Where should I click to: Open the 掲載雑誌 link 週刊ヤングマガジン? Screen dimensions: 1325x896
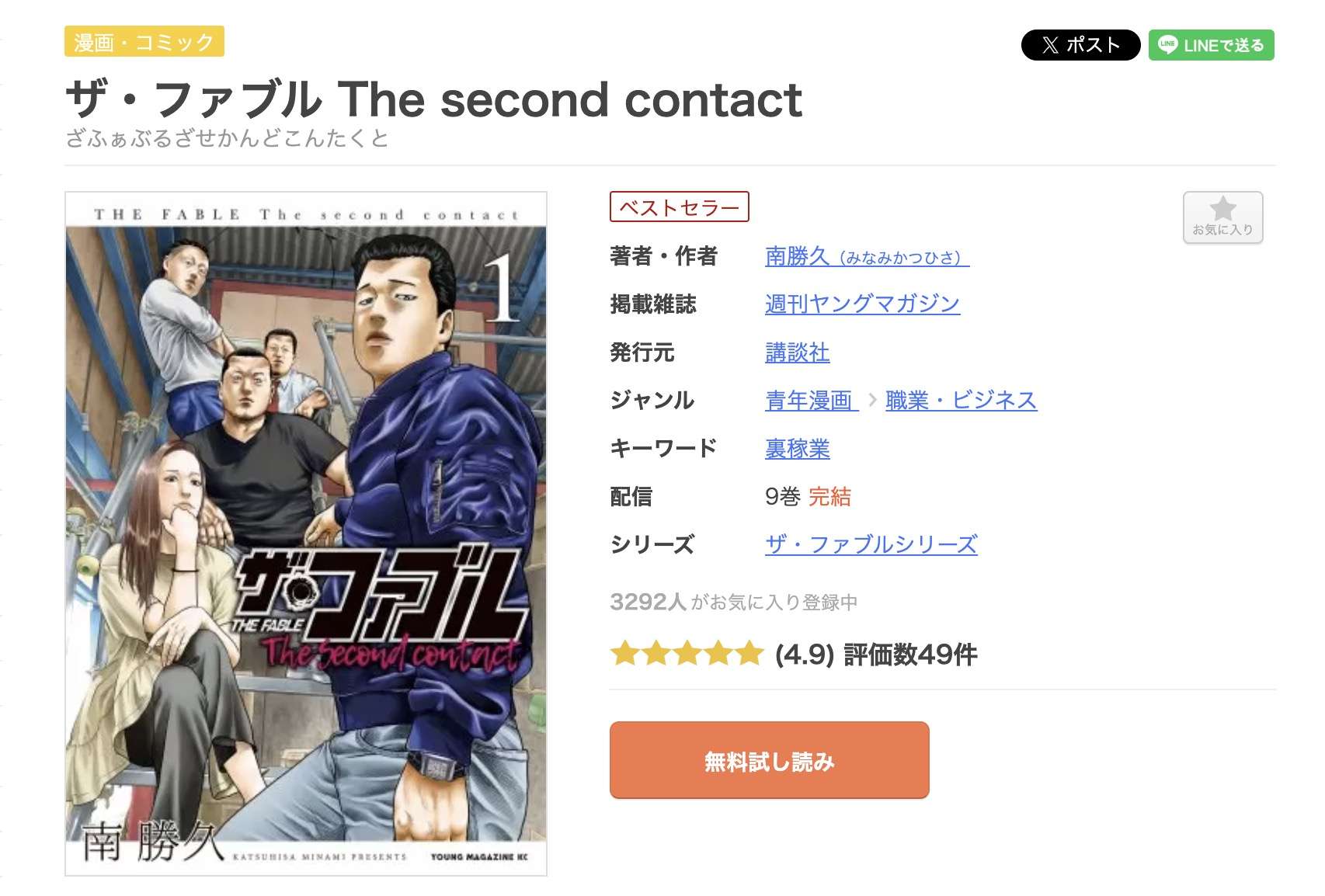point(861,304)
